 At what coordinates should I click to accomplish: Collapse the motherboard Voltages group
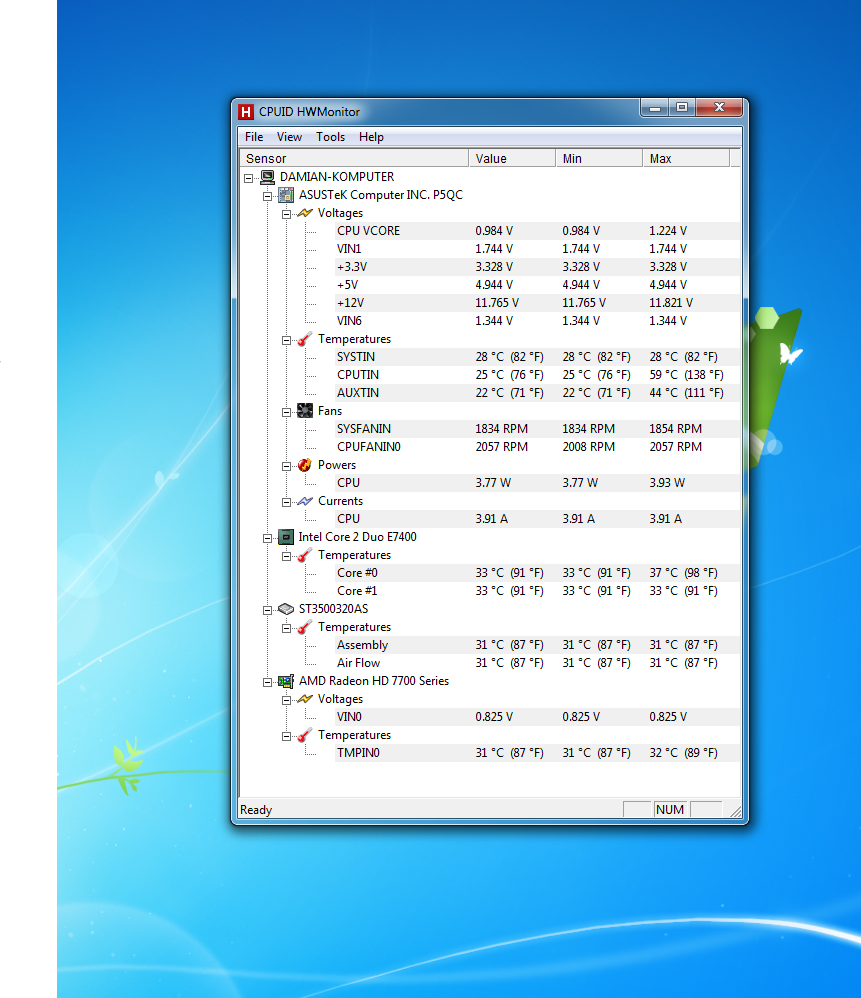[x=287, y=213]
